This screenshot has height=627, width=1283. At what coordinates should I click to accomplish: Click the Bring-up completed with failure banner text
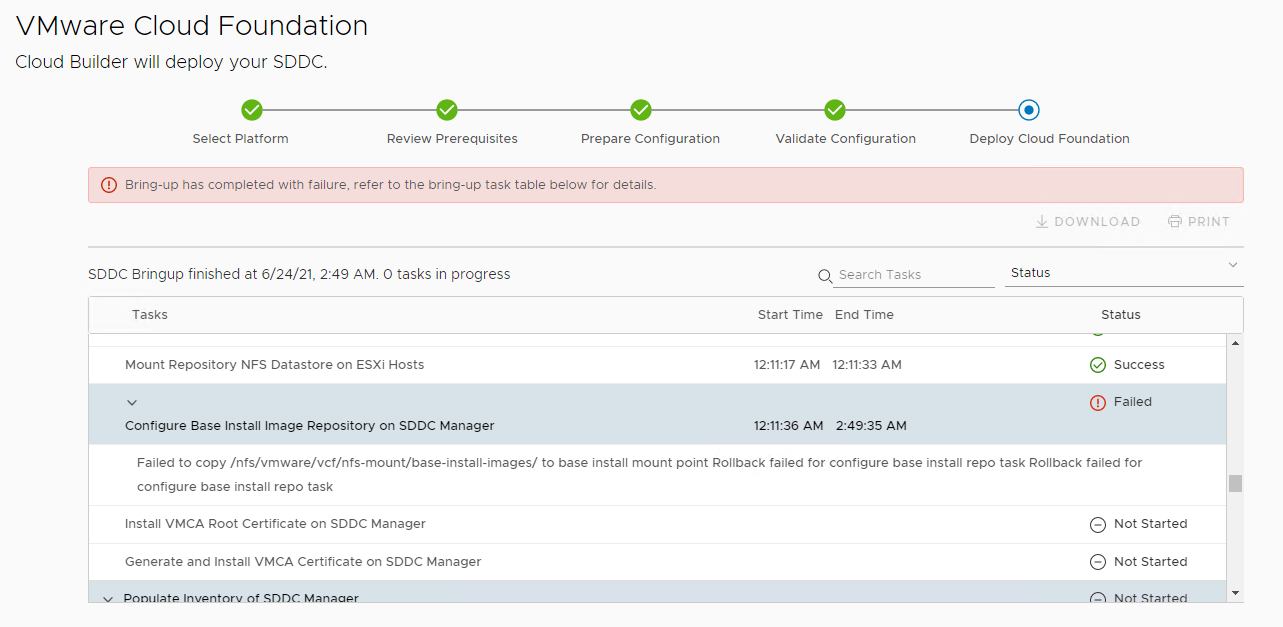[x=390, y=185]
